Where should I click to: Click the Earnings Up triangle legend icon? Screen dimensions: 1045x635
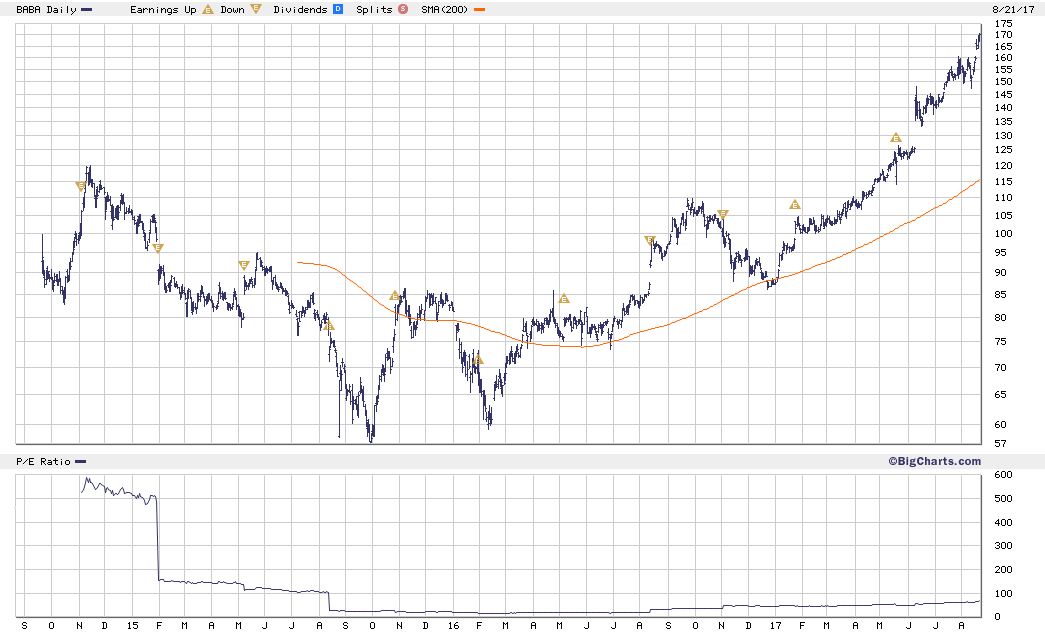tap(208, 9)
